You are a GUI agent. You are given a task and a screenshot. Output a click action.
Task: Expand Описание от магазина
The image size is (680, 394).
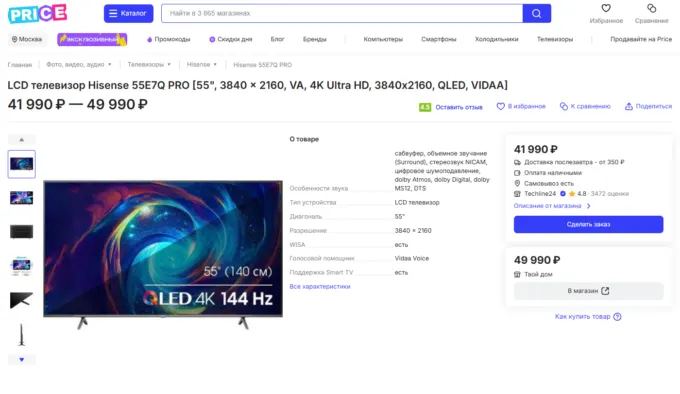[552, 206]
